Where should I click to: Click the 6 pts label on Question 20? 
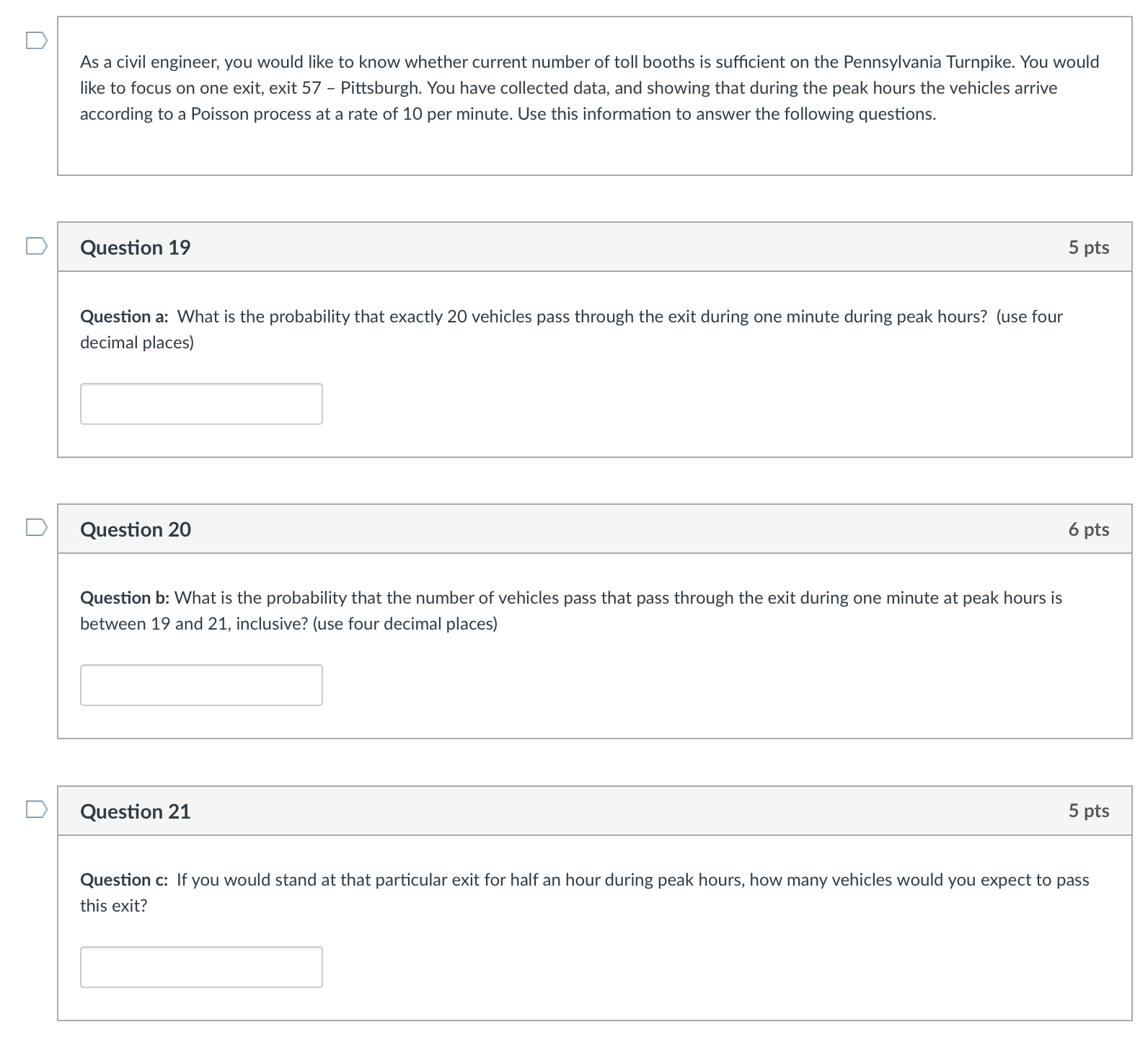click(1089, 529)
